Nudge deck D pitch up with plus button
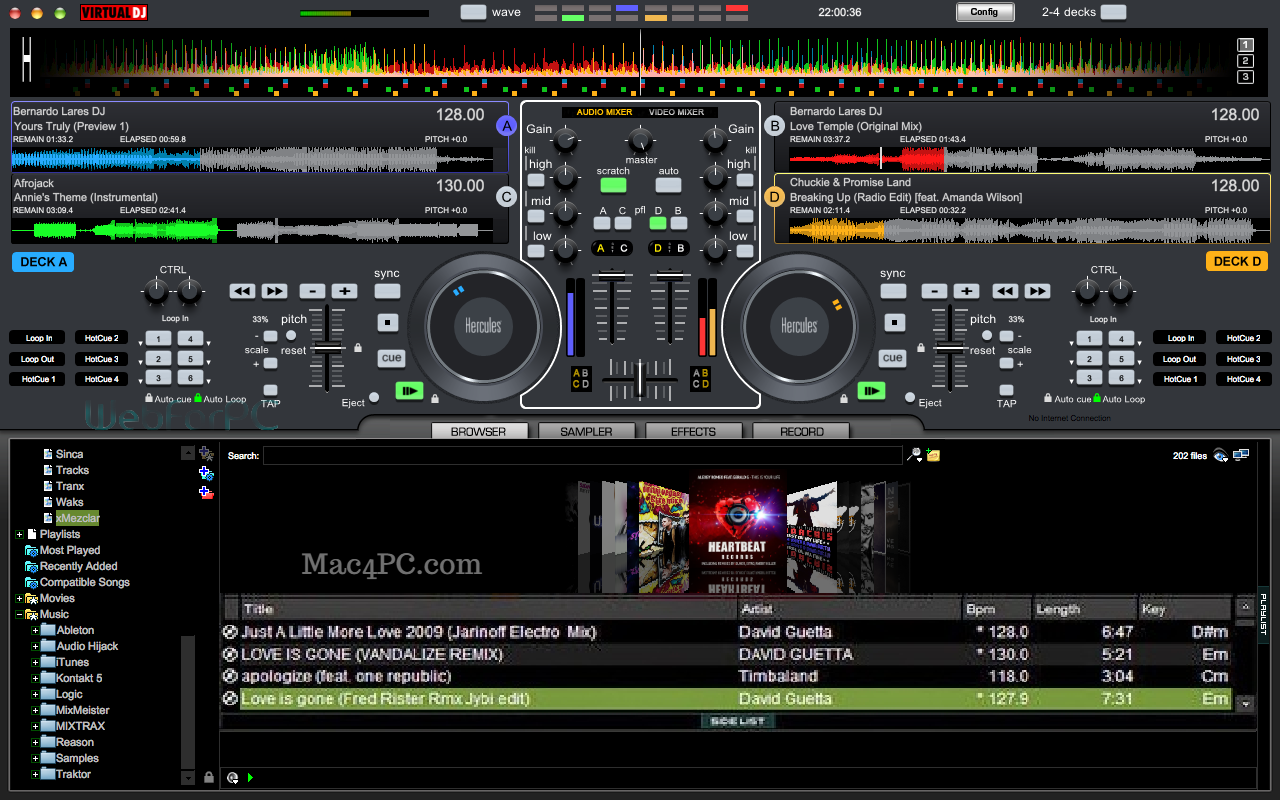Image resolution: width=1280 pixels, height=800 pixels. (966, 291)
